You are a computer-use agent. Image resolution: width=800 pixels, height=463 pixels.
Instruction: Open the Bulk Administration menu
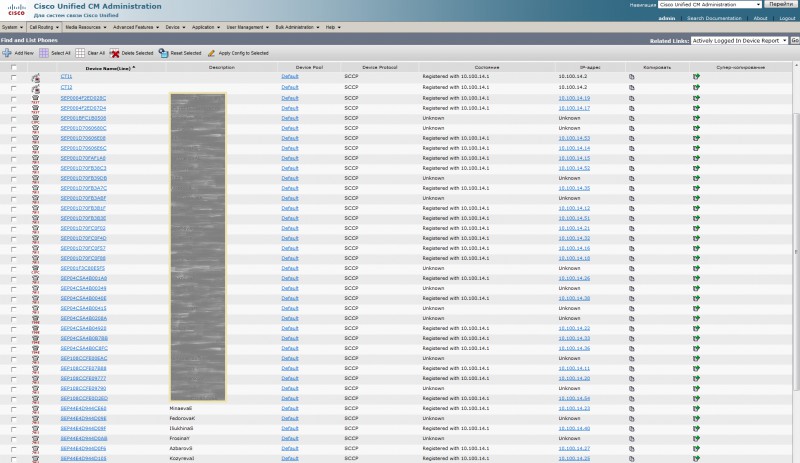[297, 27]
